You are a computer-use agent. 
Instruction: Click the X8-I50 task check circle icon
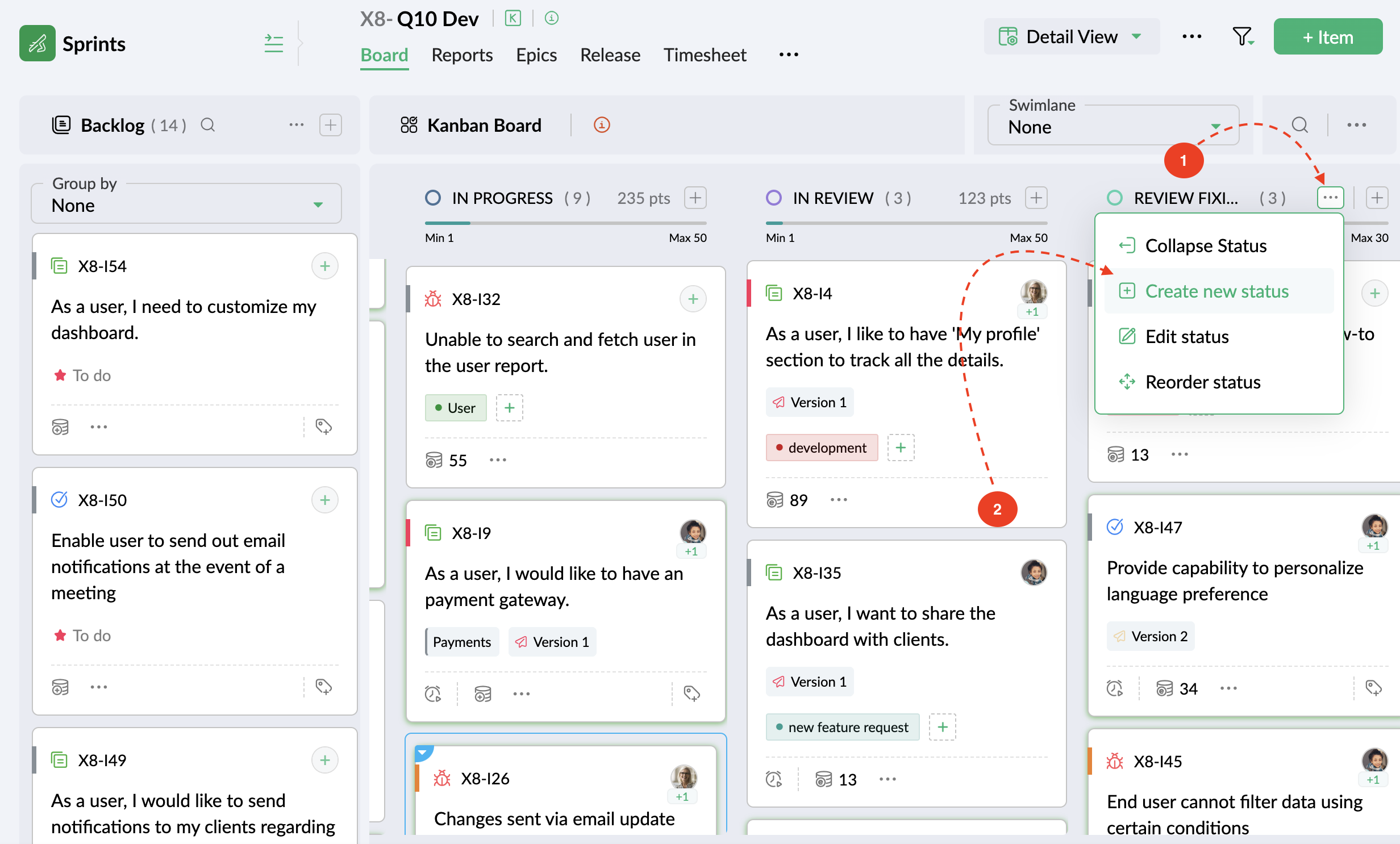point(60,500)
